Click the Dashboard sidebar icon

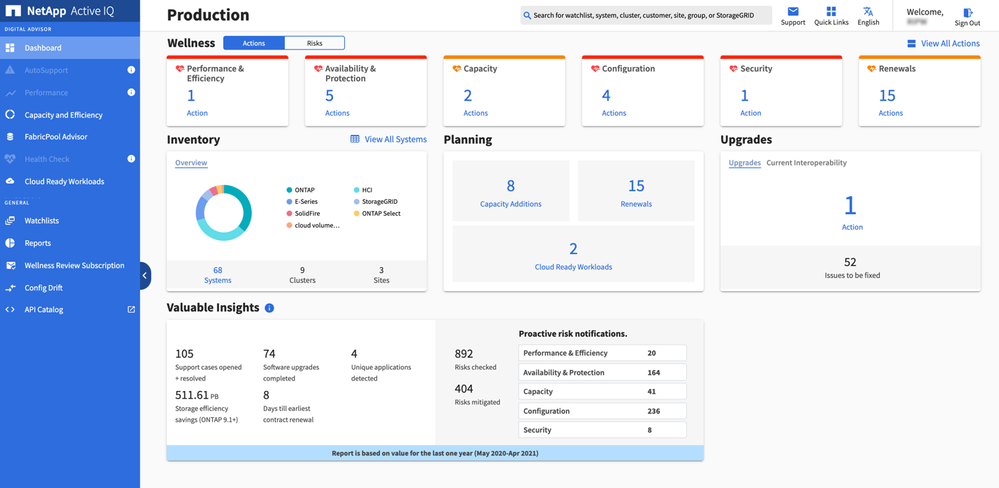10,48
